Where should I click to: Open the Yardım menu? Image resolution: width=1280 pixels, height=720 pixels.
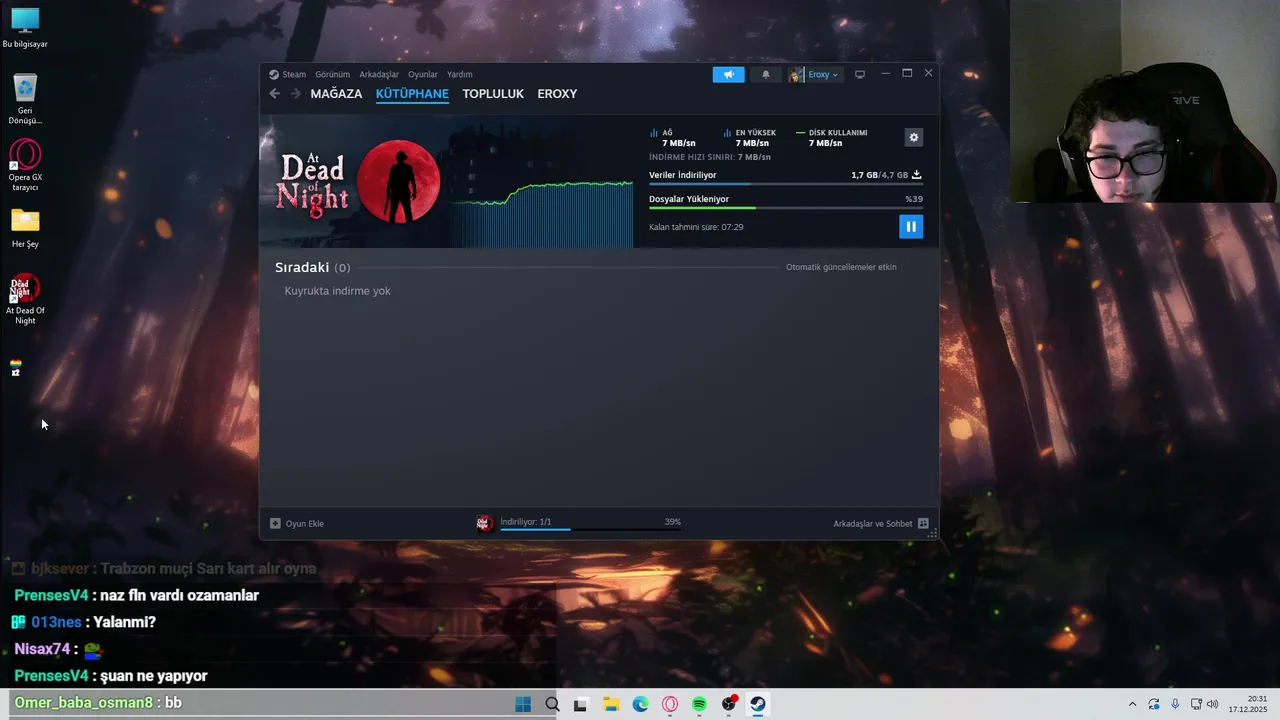(x=459, y=74)
